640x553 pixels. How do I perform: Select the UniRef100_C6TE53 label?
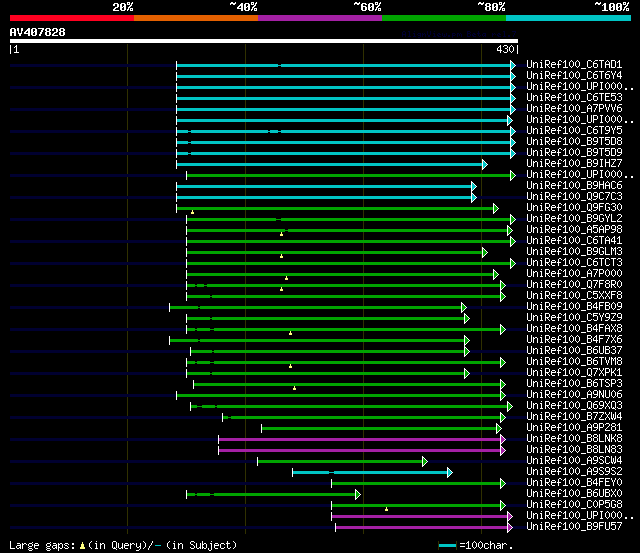[x=574, y=98]
